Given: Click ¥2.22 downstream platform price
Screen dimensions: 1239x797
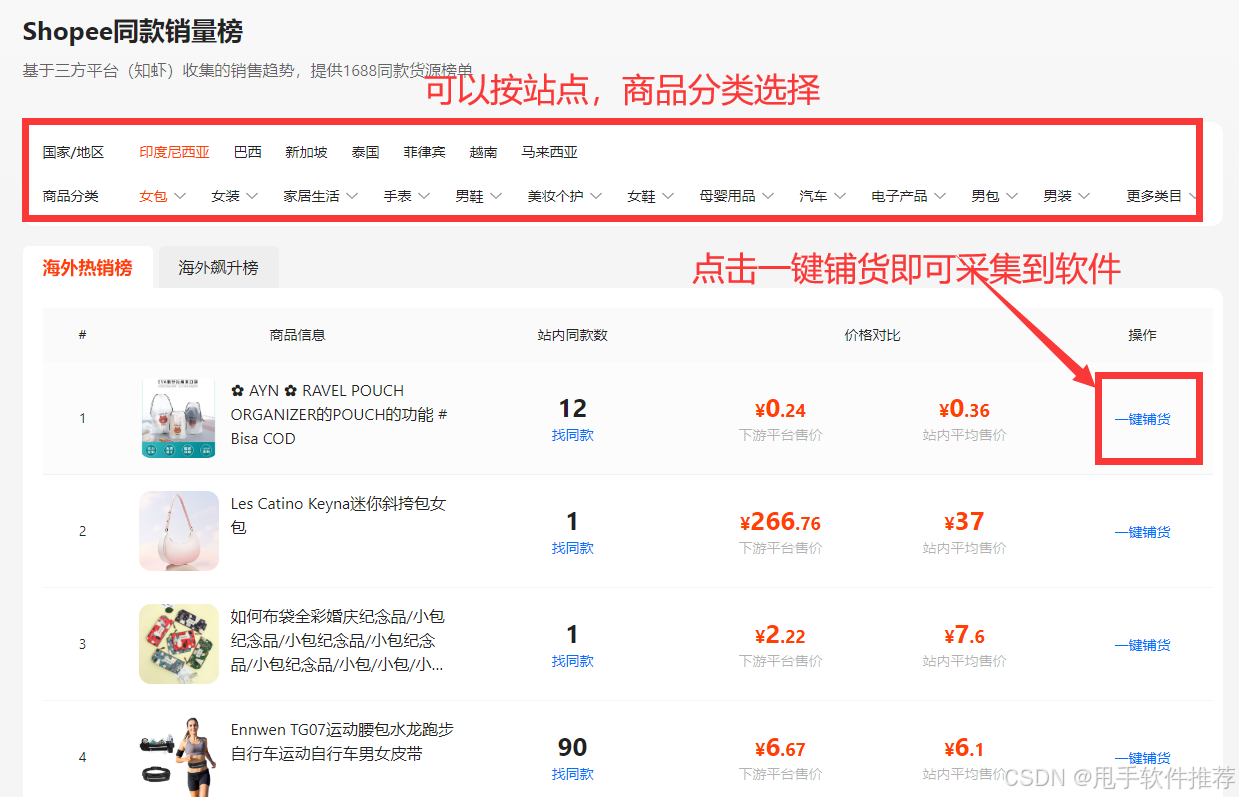Looking at the screenshot, I should pyautogui.click(x=780, y=635).
